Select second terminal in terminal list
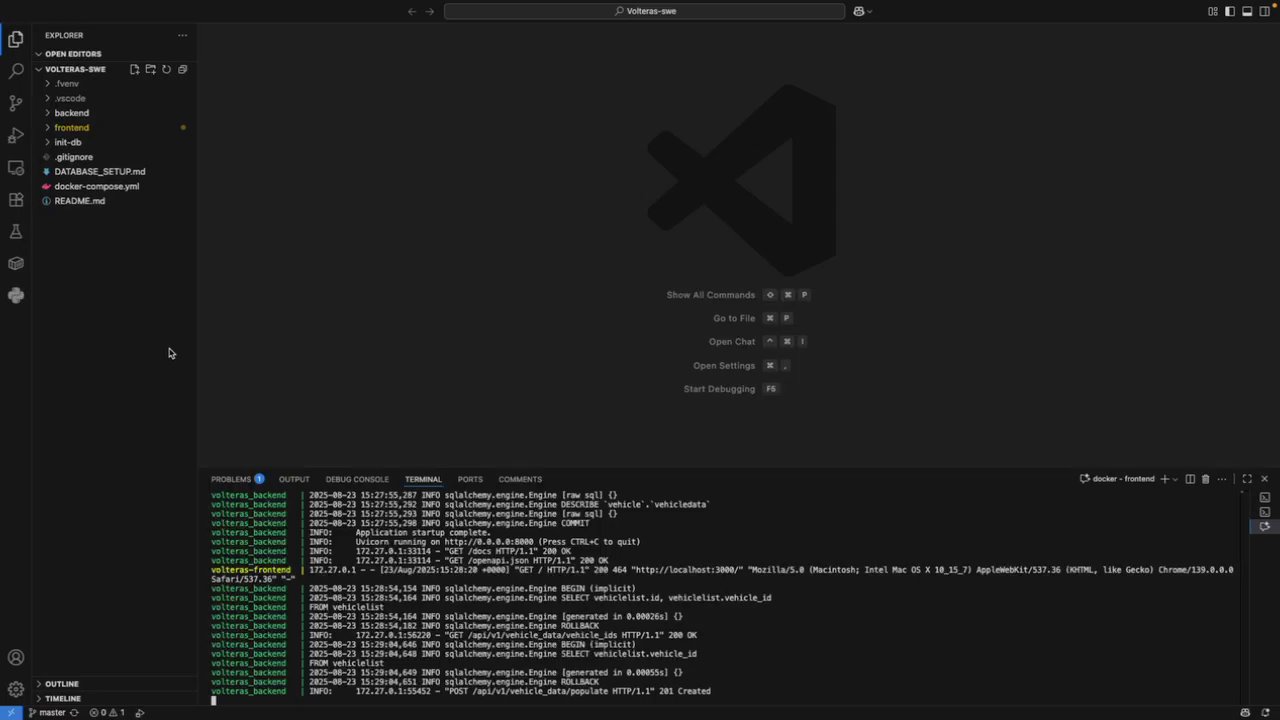 coord(1265,512)
